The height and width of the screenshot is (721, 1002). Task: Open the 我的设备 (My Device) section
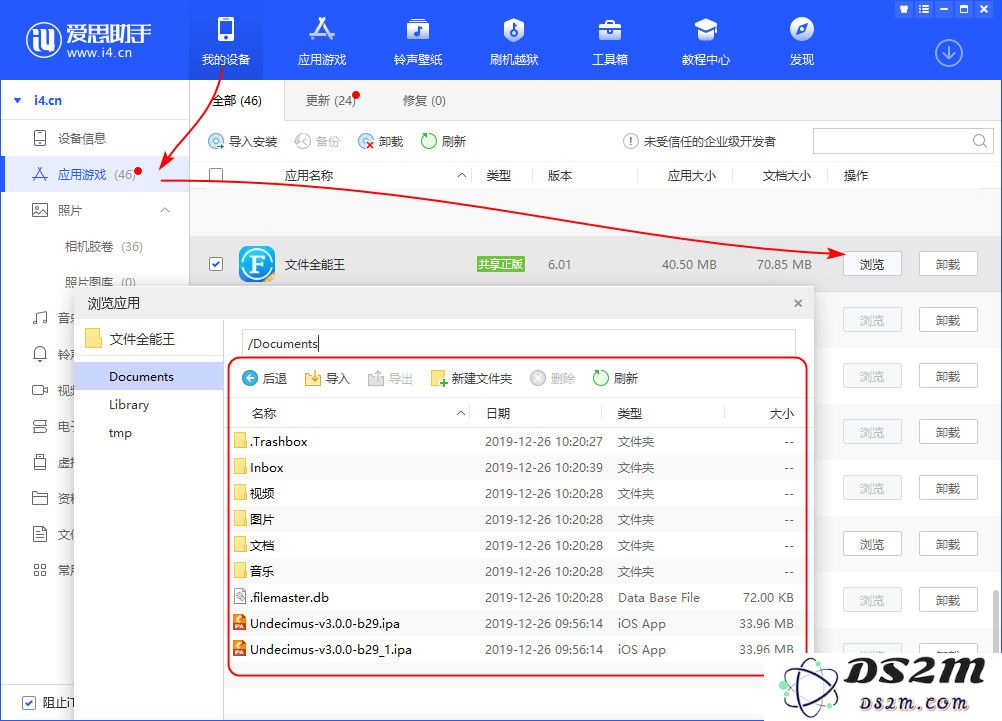pos(226,41)
